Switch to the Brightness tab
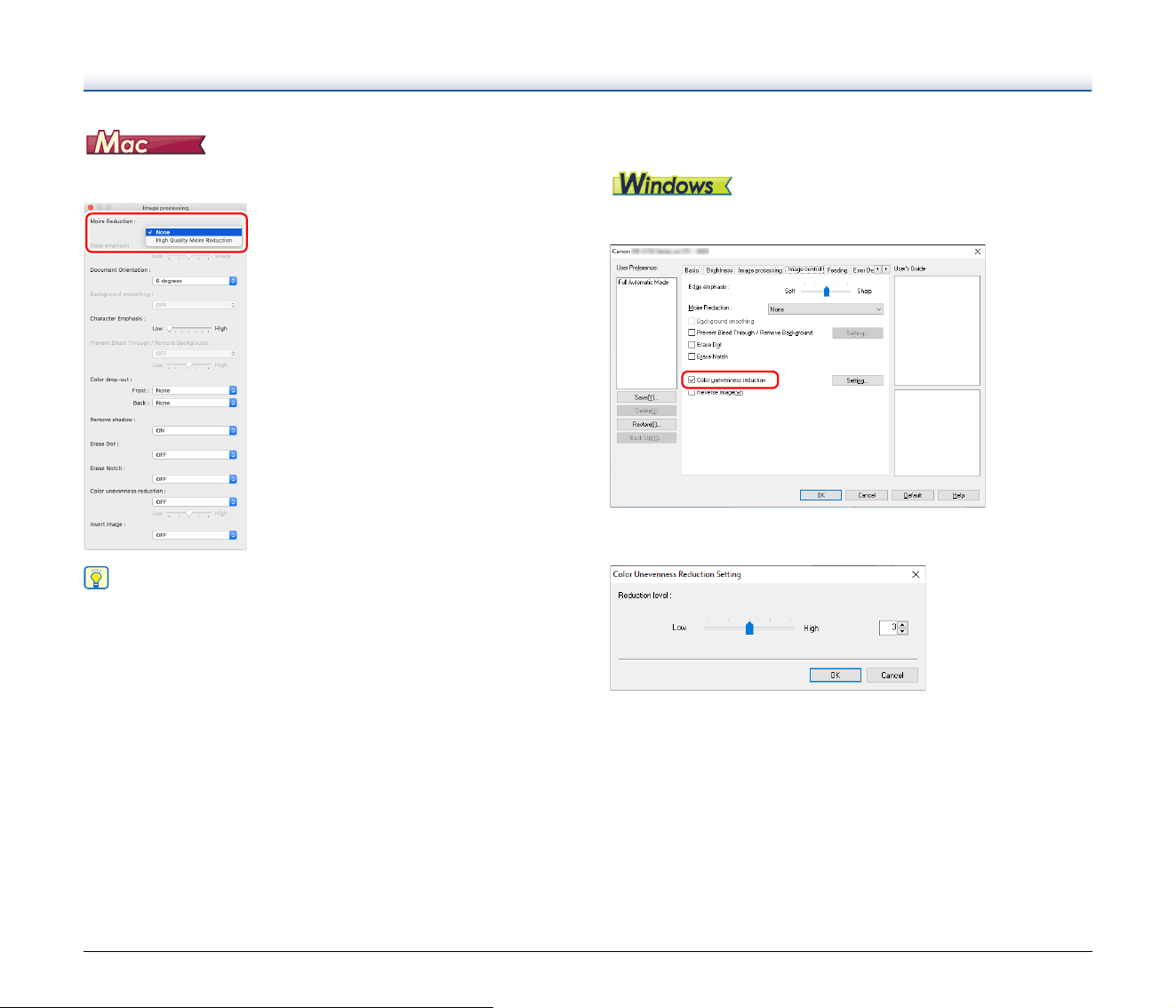Image resolution: width=1176 pixels, height=1008 pixels. [719, 269]
